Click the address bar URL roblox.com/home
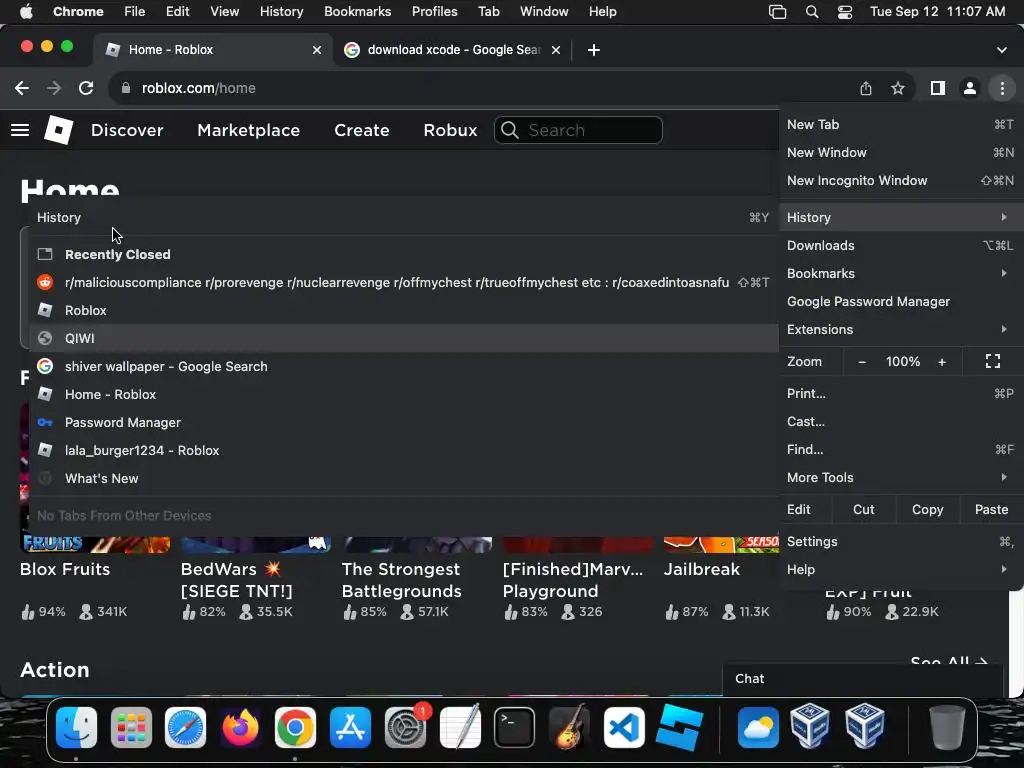Viewport: 1024px width, 768px height. click(199, 88)
